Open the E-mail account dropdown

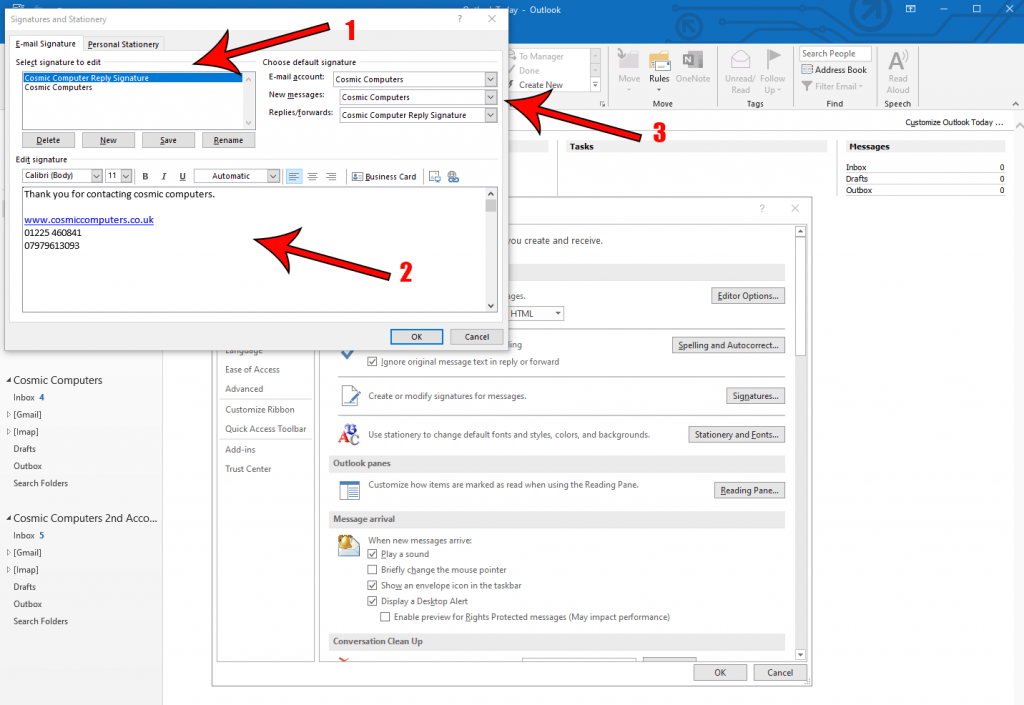[x=489, y=78]
